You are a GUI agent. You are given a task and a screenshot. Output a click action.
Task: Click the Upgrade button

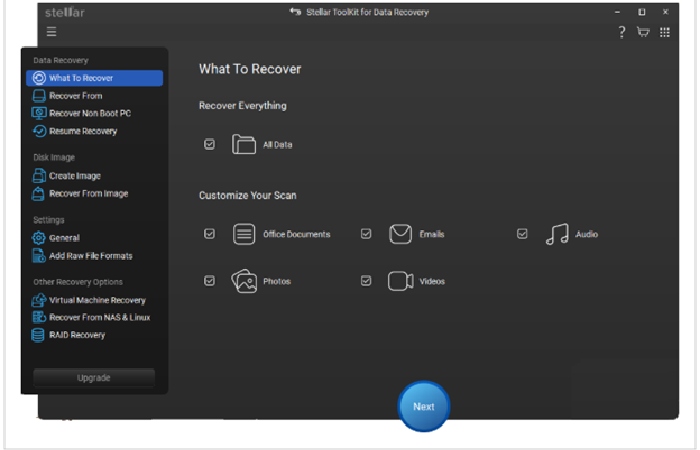(x=94, y=378)
